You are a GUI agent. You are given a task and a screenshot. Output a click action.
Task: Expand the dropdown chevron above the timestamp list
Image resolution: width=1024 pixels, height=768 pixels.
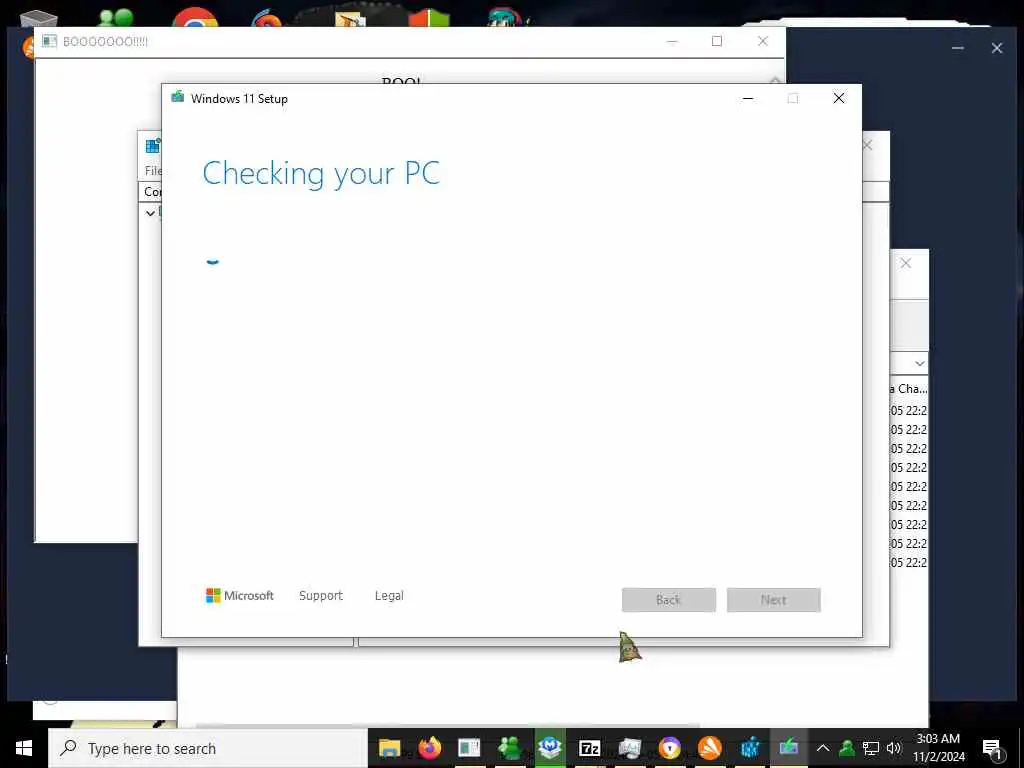920,363
